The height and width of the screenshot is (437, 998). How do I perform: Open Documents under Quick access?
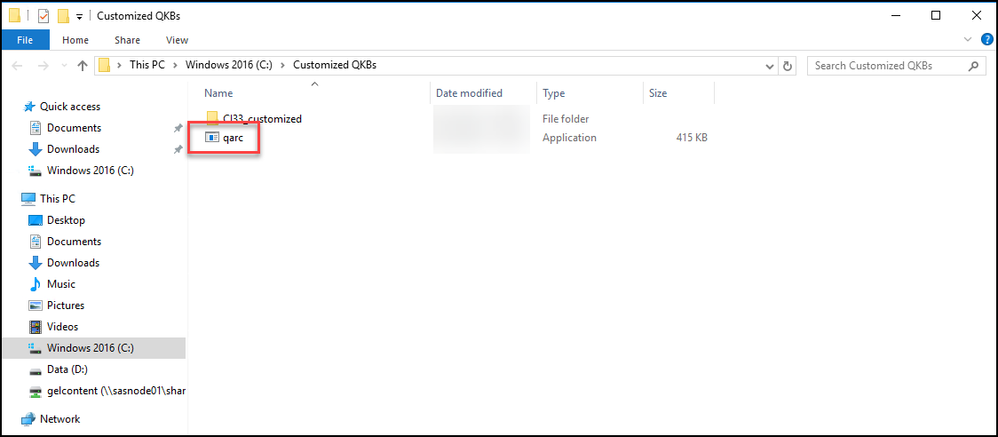(x=74, y=128)
